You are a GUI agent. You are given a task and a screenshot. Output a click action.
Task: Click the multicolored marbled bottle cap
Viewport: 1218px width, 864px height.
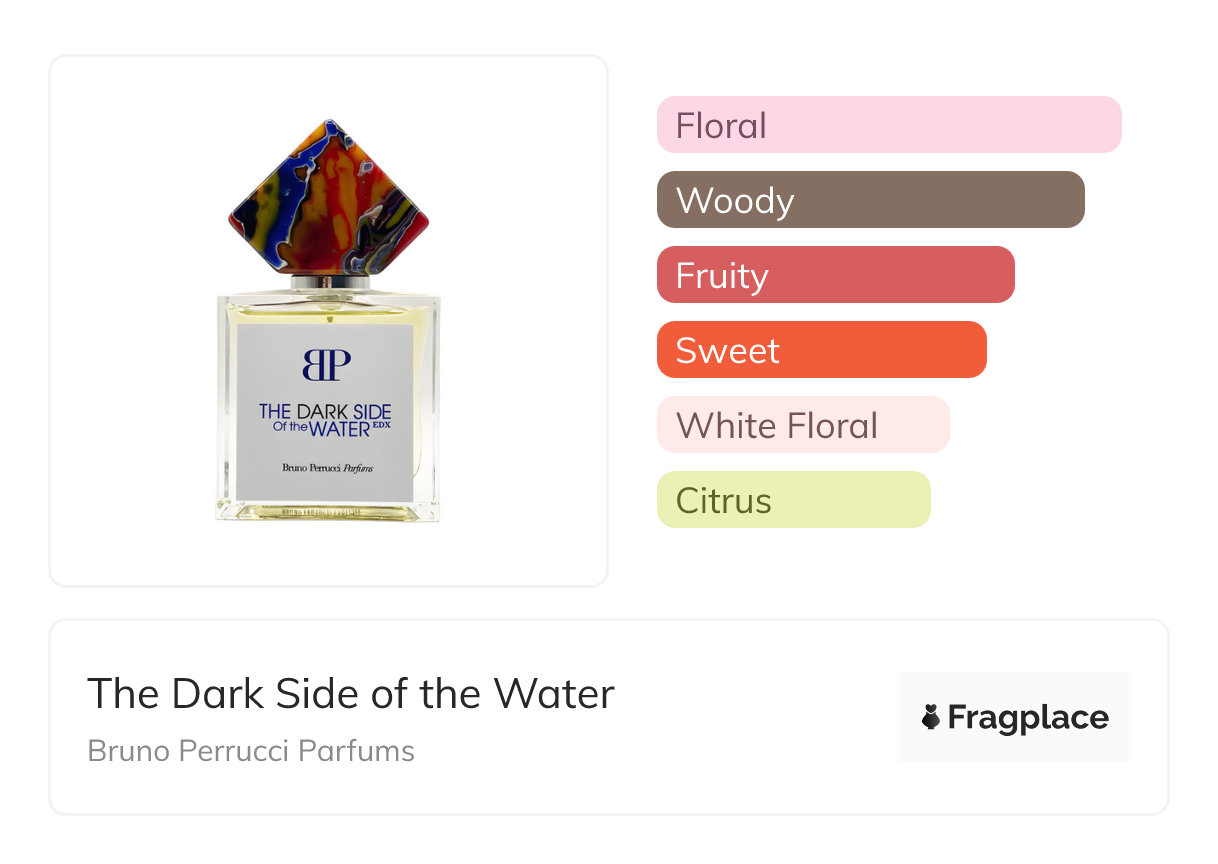(328, 198)
